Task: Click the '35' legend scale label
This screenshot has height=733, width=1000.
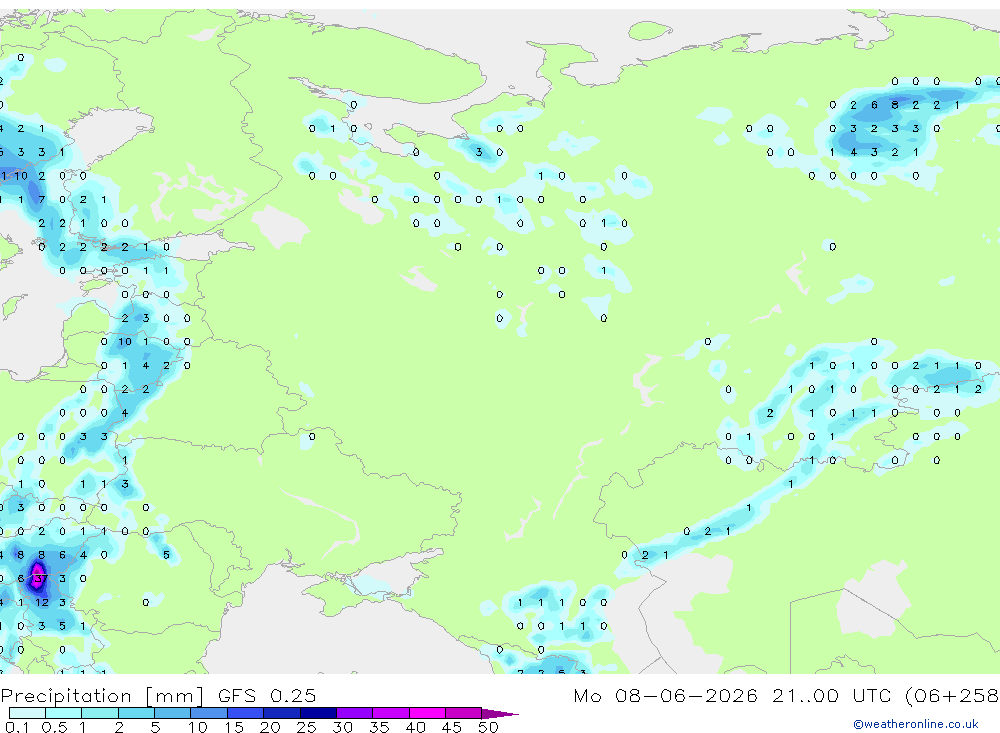Action: (379, 727)
